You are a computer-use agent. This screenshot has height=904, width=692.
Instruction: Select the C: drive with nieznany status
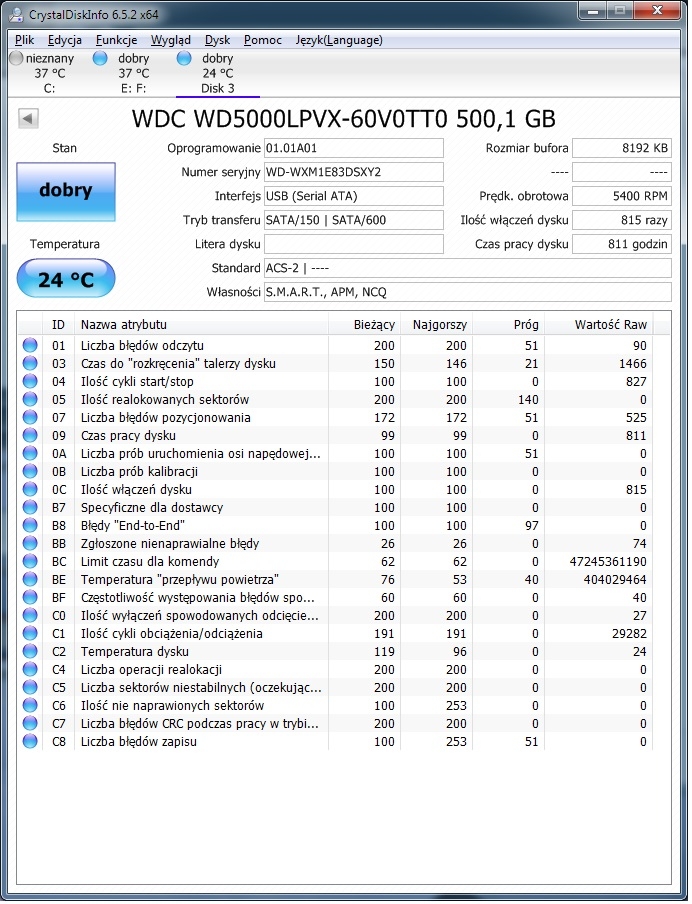pos(49,73)
